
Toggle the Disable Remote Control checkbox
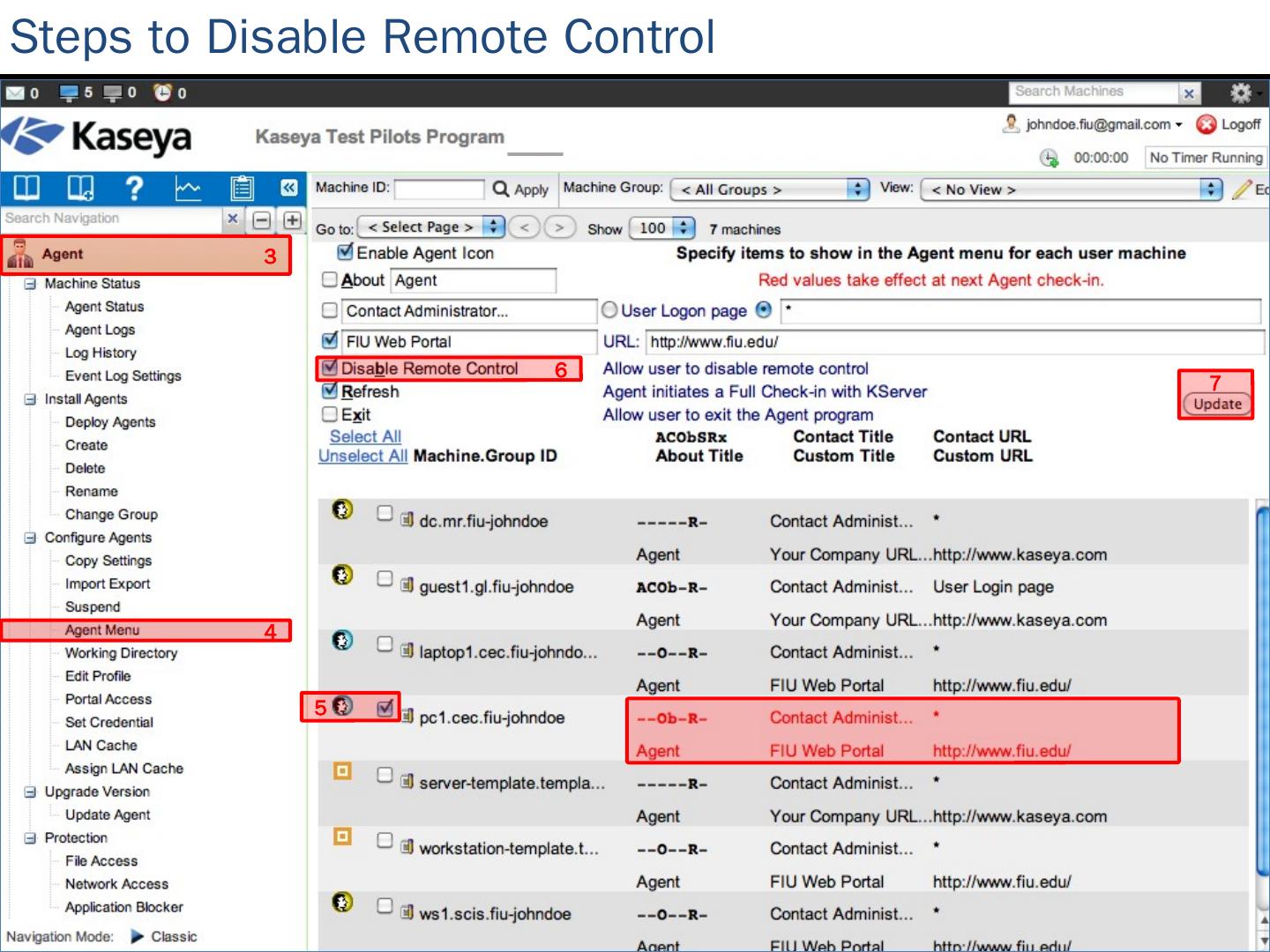330,368
